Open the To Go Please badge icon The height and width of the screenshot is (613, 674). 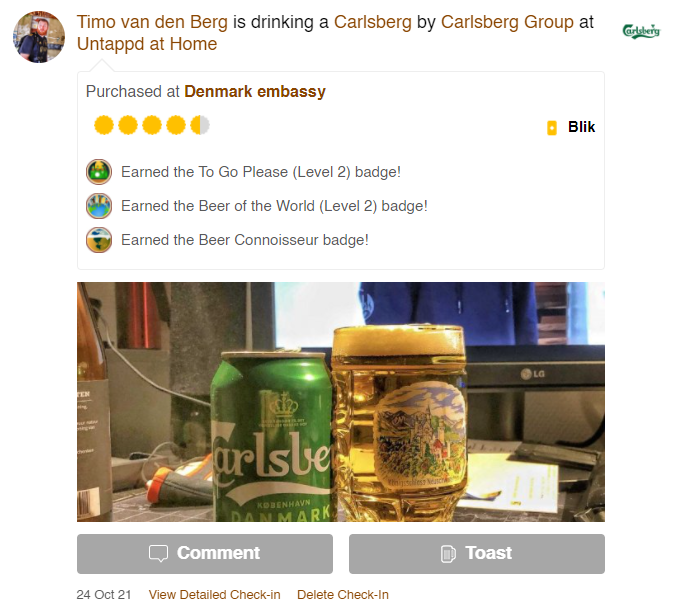pyautogui.click(x=99, y=172)
